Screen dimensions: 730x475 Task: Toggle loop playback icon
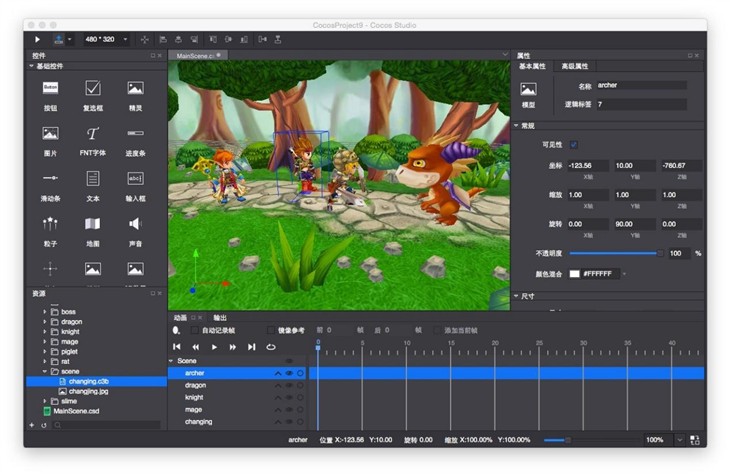(x=270, y=347)
